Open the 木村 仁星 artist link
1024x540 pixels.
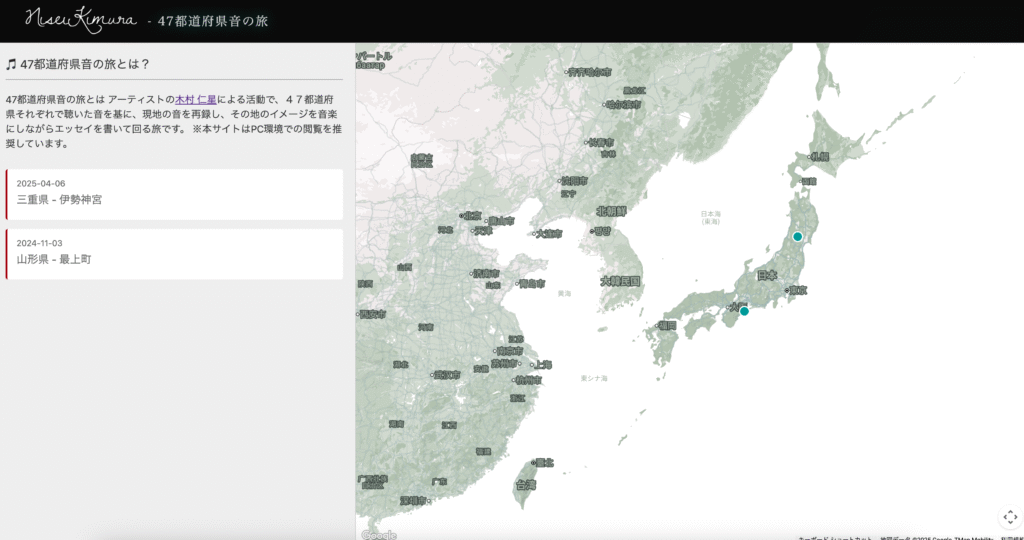pyautogui.click(x=196, y=100)
